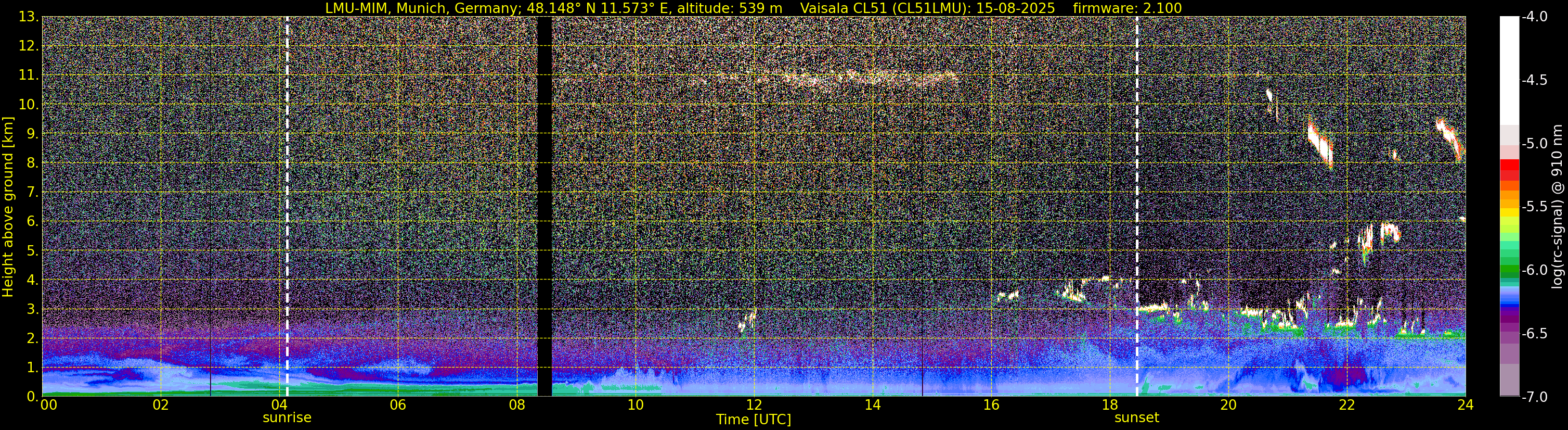Pick the white band atop the colorbar
The width and height of the screenshot is (1568, 430).
pos(1509,70)
